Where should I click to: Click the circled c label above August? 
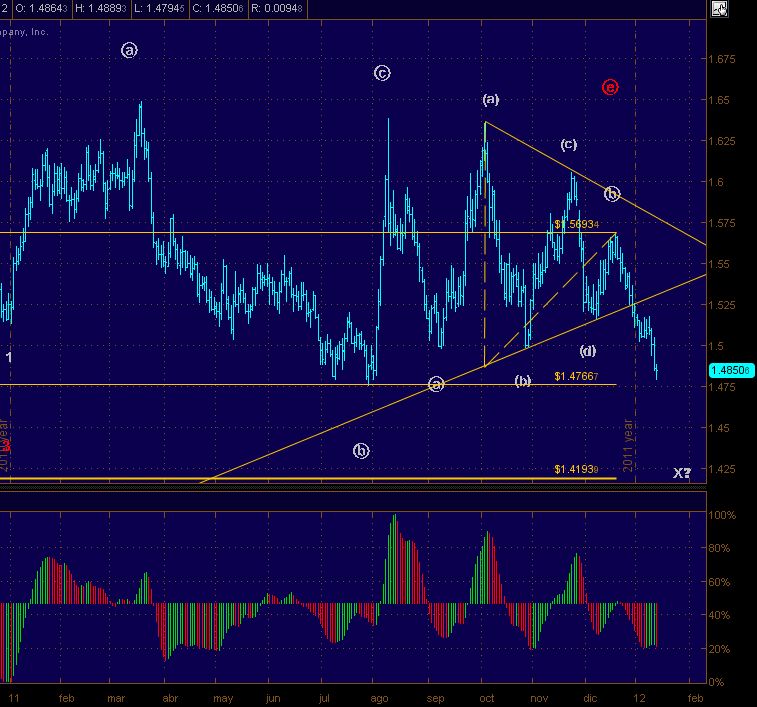tap(382, 73)
